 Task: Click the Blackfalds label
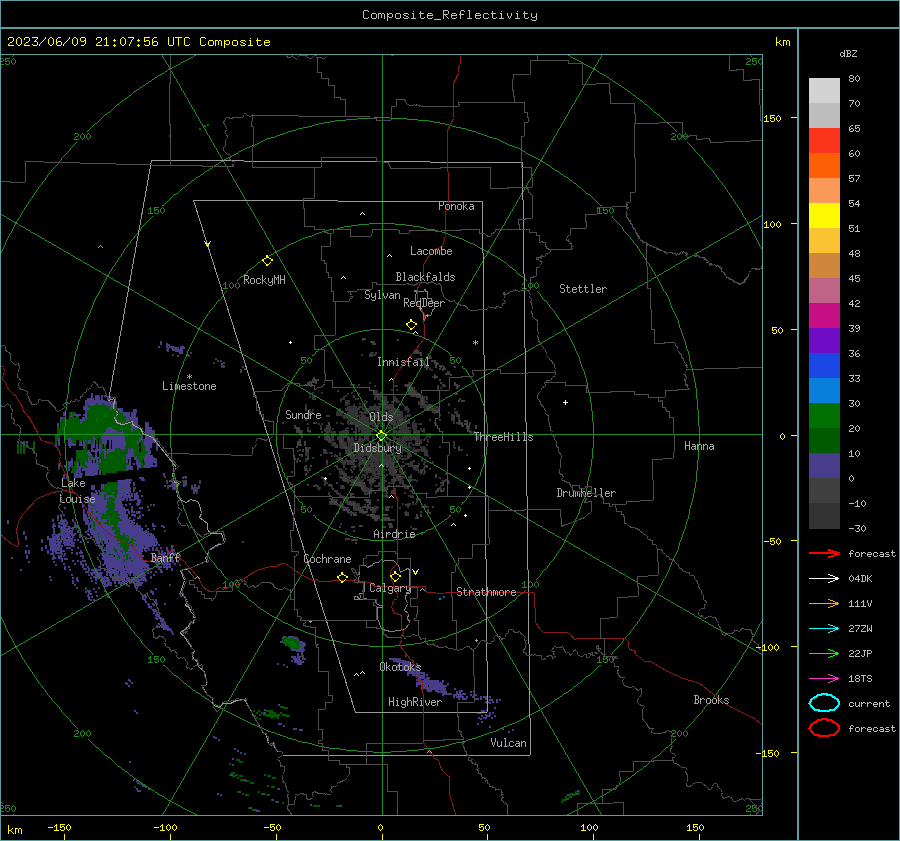click(x=425, y=277)
